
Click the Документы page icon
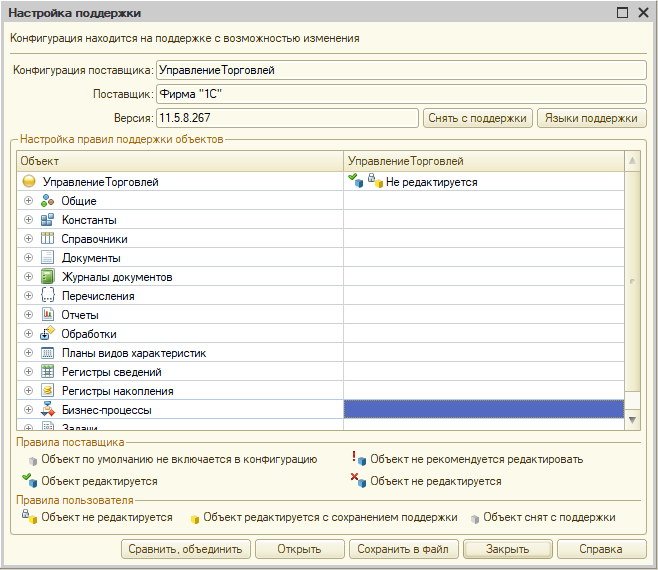coord(47,257)
